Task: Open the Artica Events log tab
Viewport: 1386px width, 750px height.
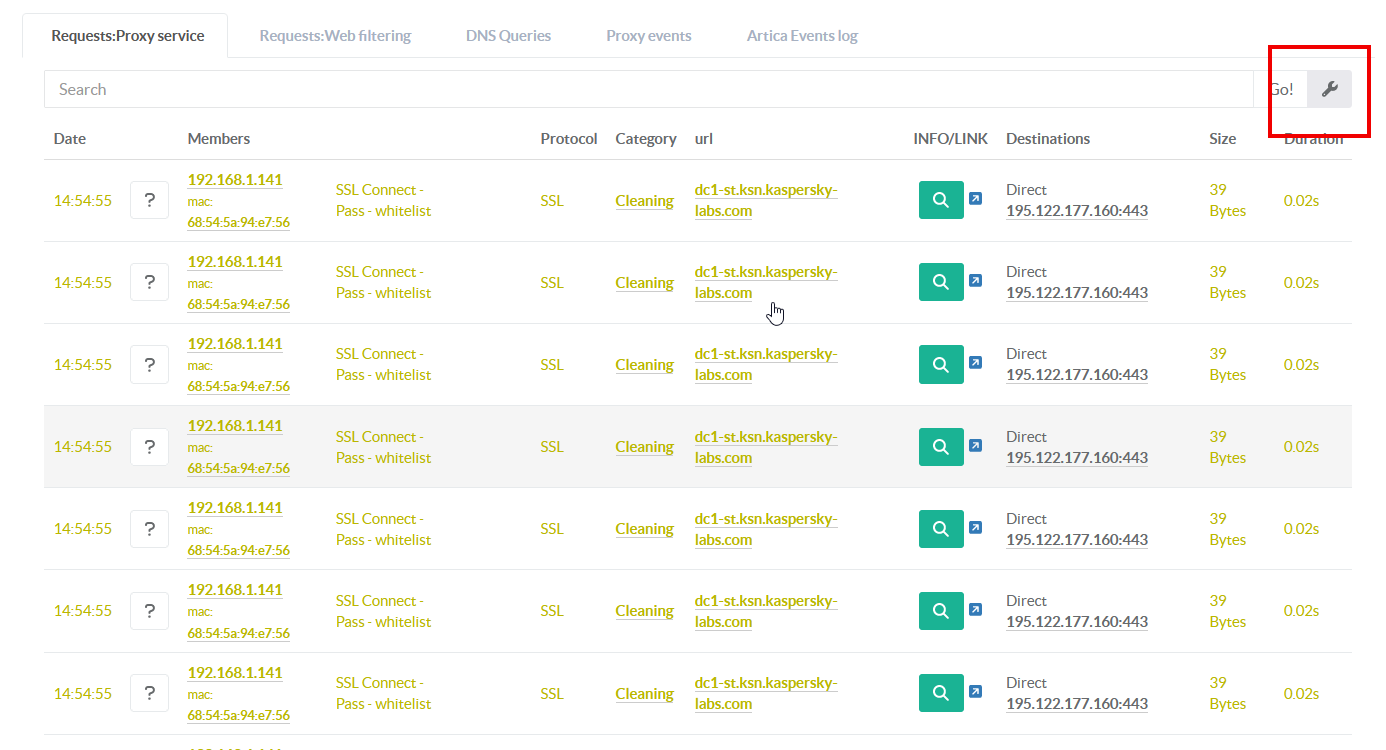Action: point(802,36)
